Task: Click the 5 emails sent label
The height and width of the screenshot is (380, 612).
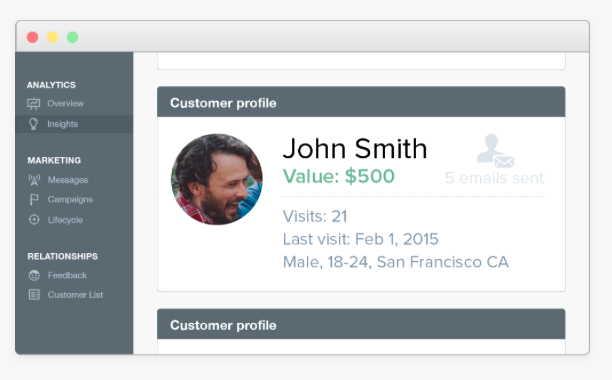Action: 494,178
